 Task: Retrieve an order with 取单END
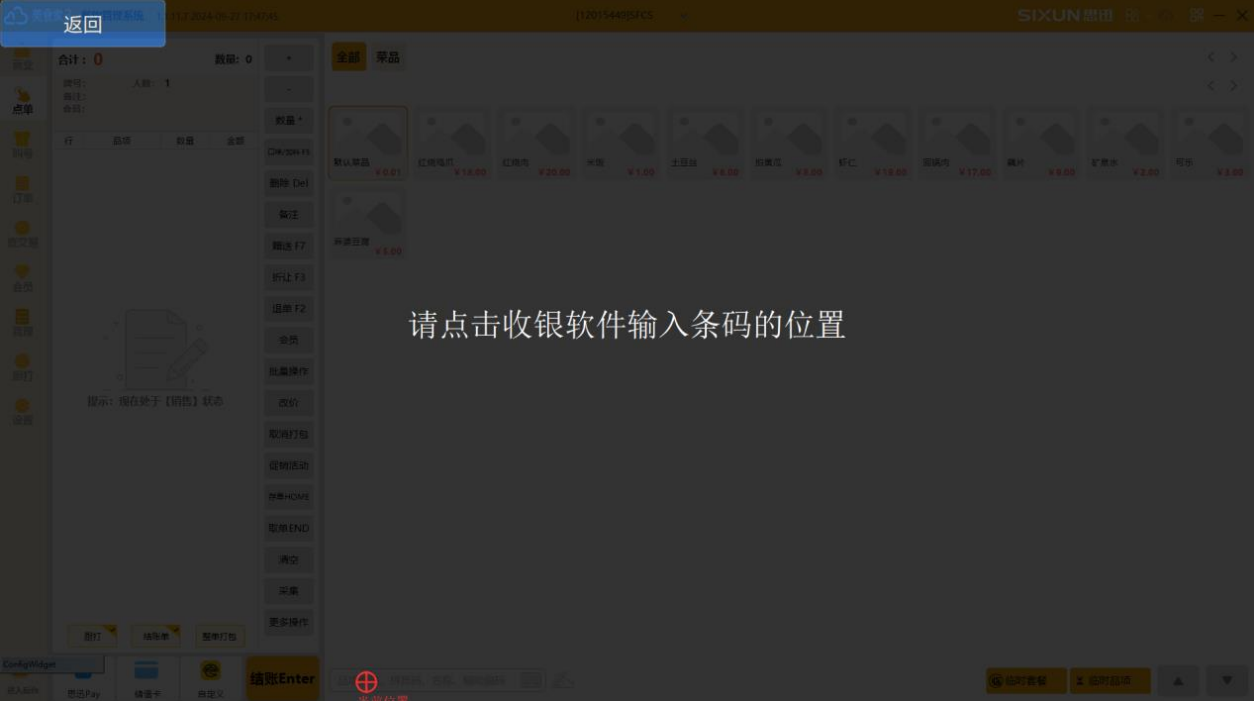289,528
